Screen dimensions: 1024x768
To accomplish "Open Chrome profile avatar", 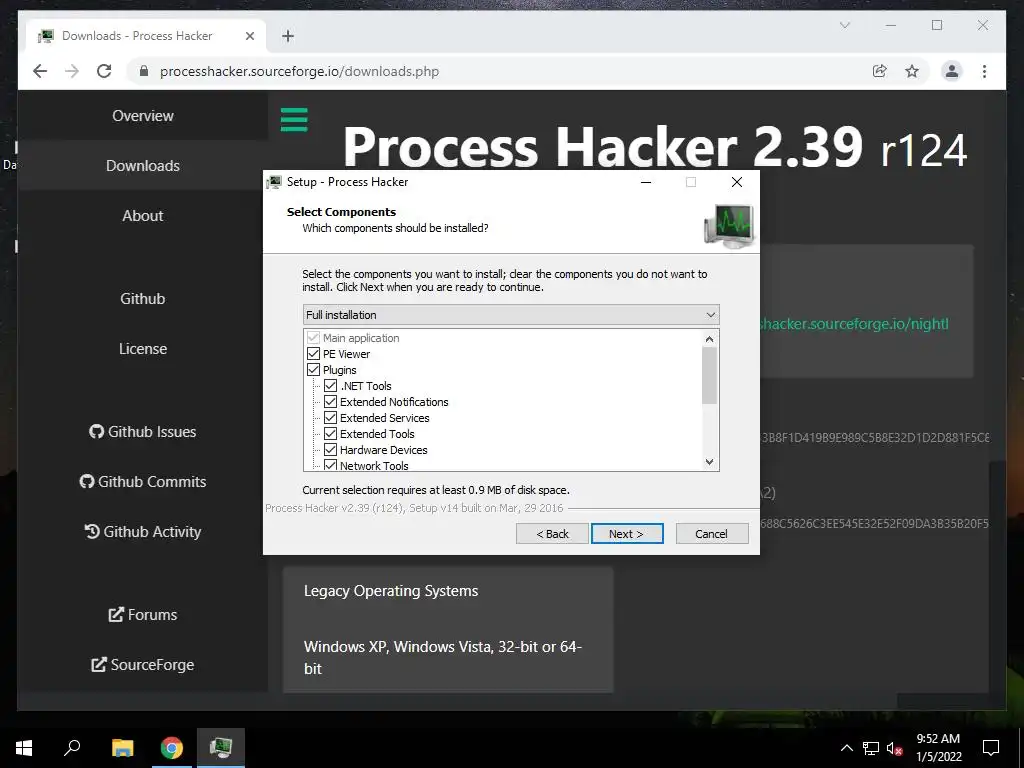I will pyautogui.click(x=952, y=71).
